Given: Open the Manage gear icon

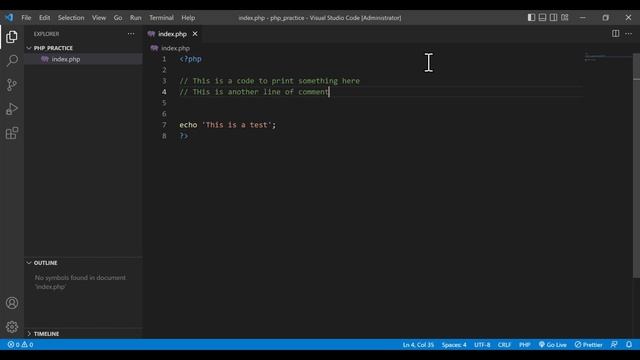Looking at the screenshot, I should coord(12,327).
